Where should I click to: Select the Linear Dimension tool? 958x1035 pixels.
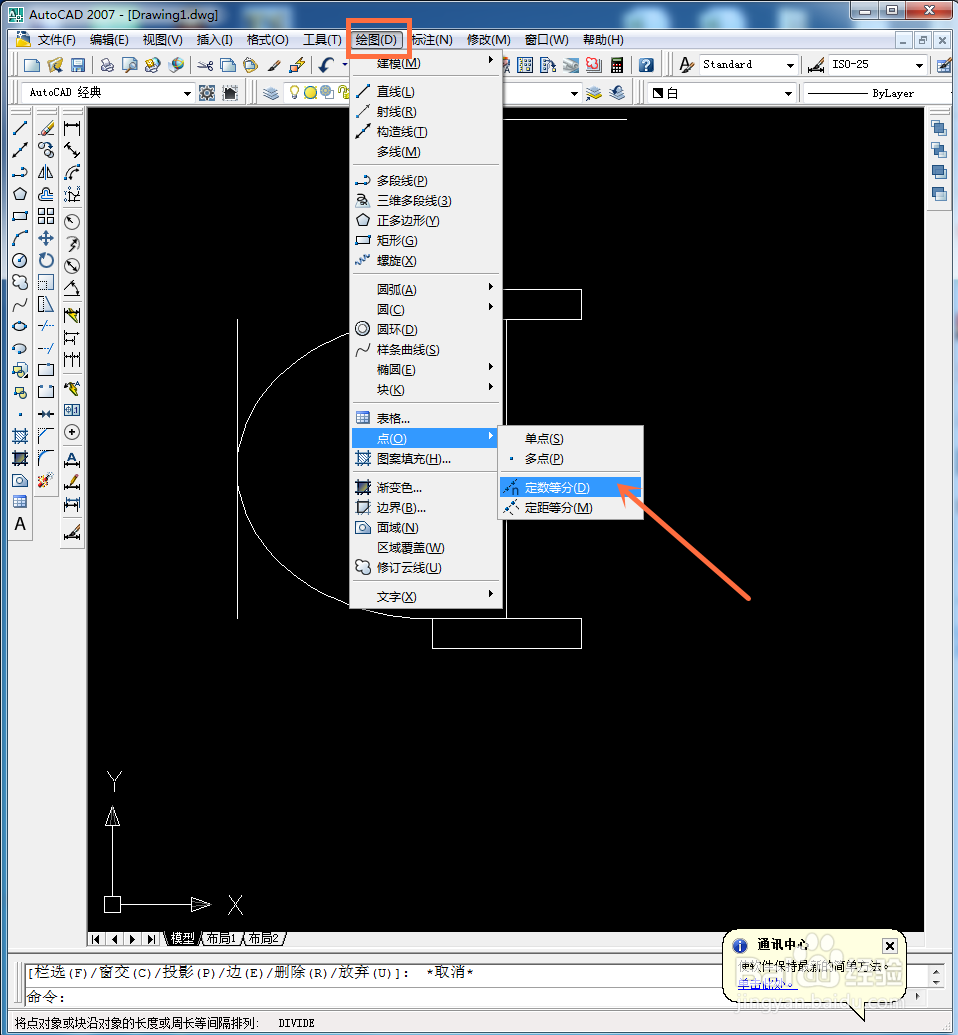click(72, 128)
